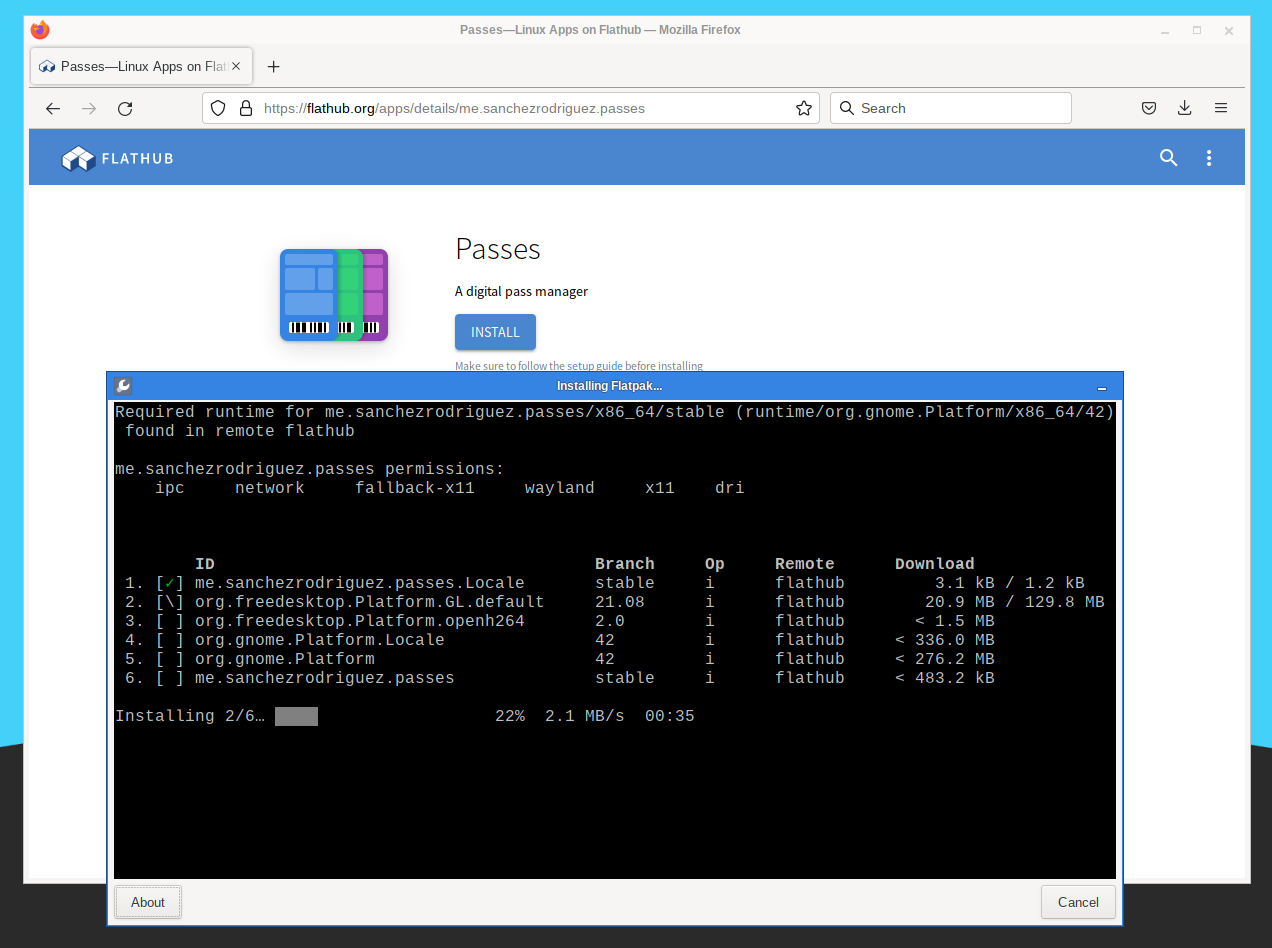Click the "20.9 MB / 129.8 MB" download size

(1015, 602)
